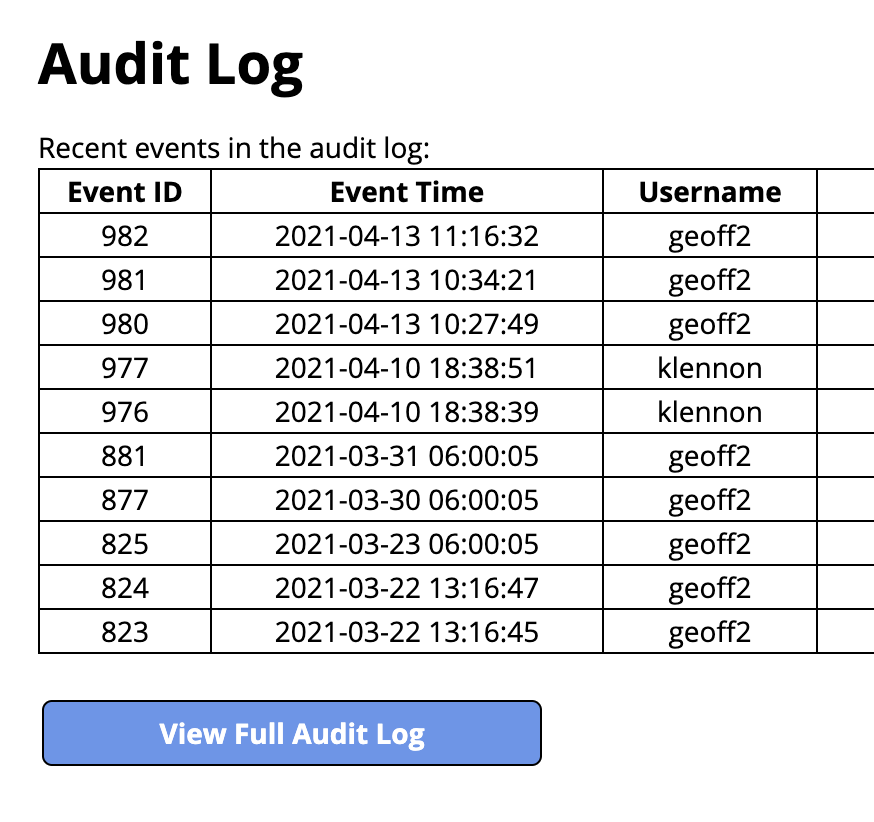Screen dimensions: 874x822
Task: Click username klennon for event 976
Action: point(710,412)
